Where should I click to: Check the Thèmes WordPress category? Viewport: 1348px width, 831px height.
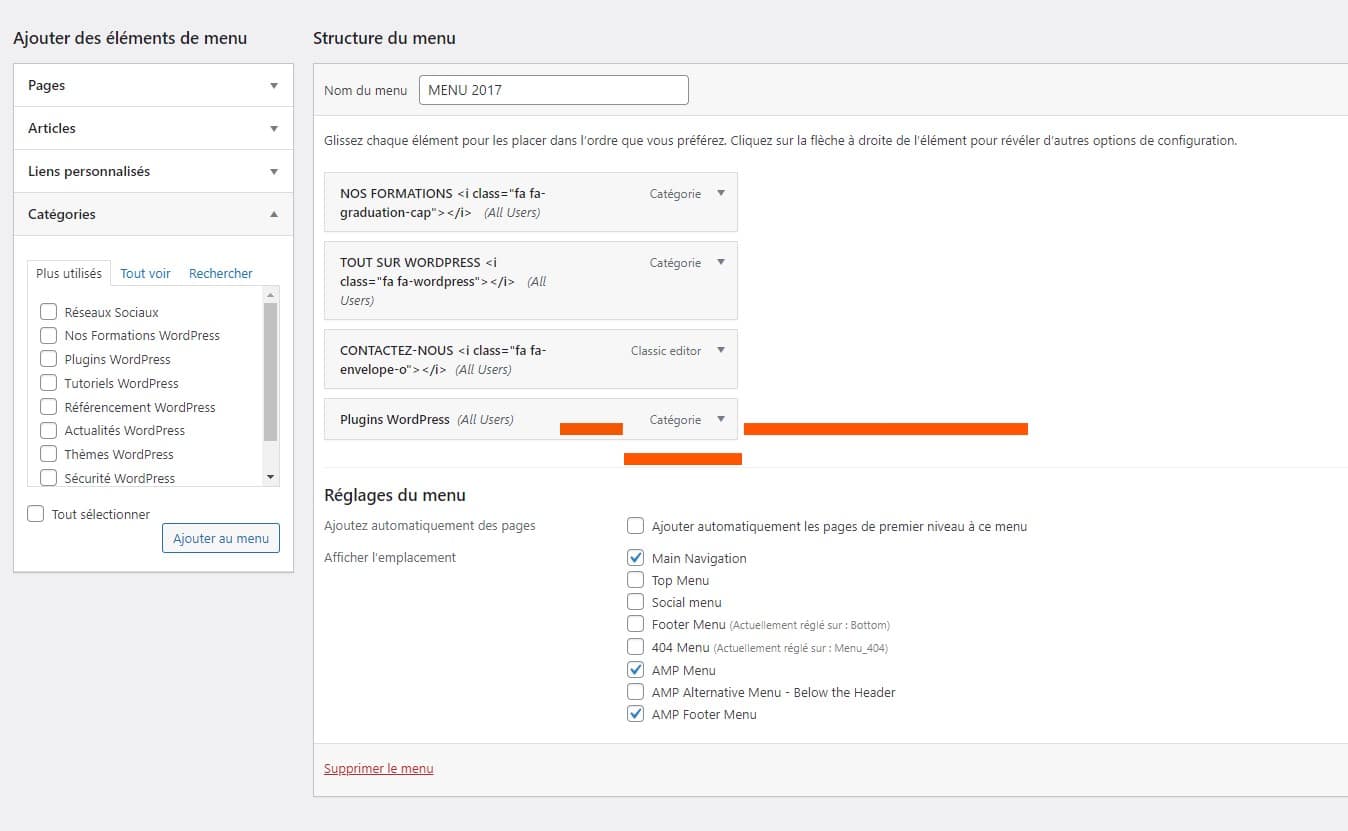[47, 454]
